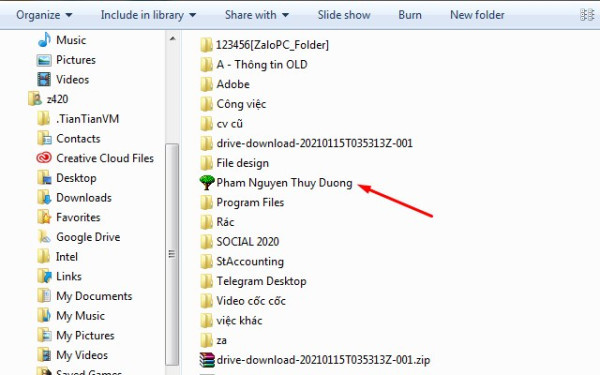Change view using the views icon
The image size is (600, 375).
click(x=587, y=15)
